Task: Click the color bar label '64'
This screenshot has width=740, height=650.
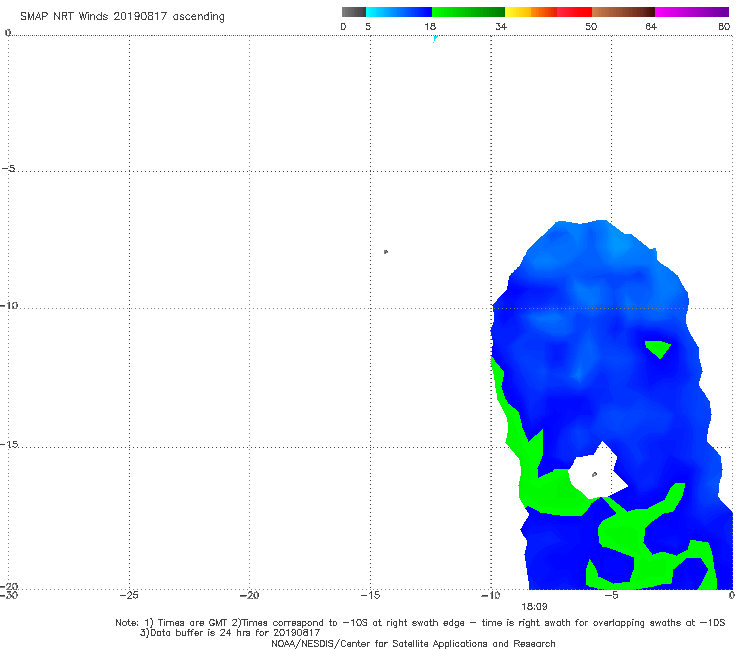Action: (x=651, y=26)
